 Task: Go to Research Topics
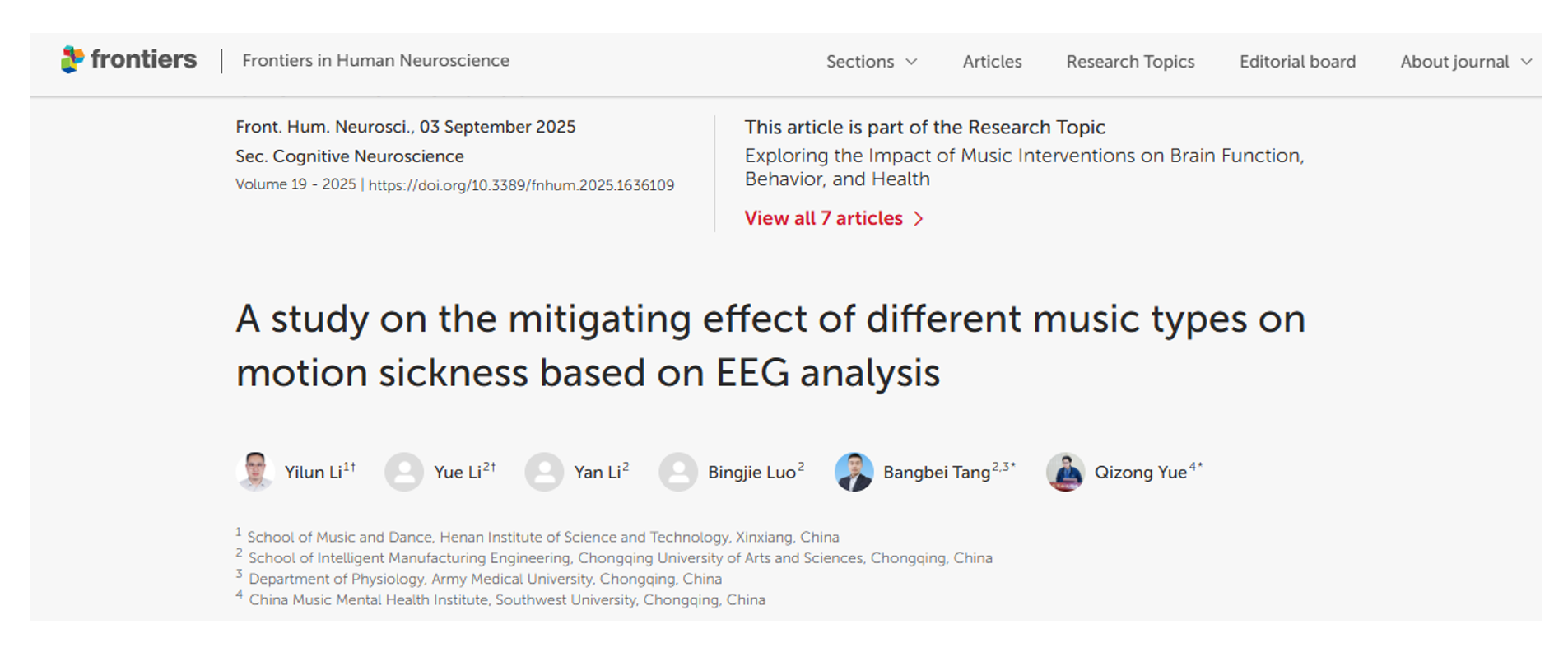(1130, 62)
